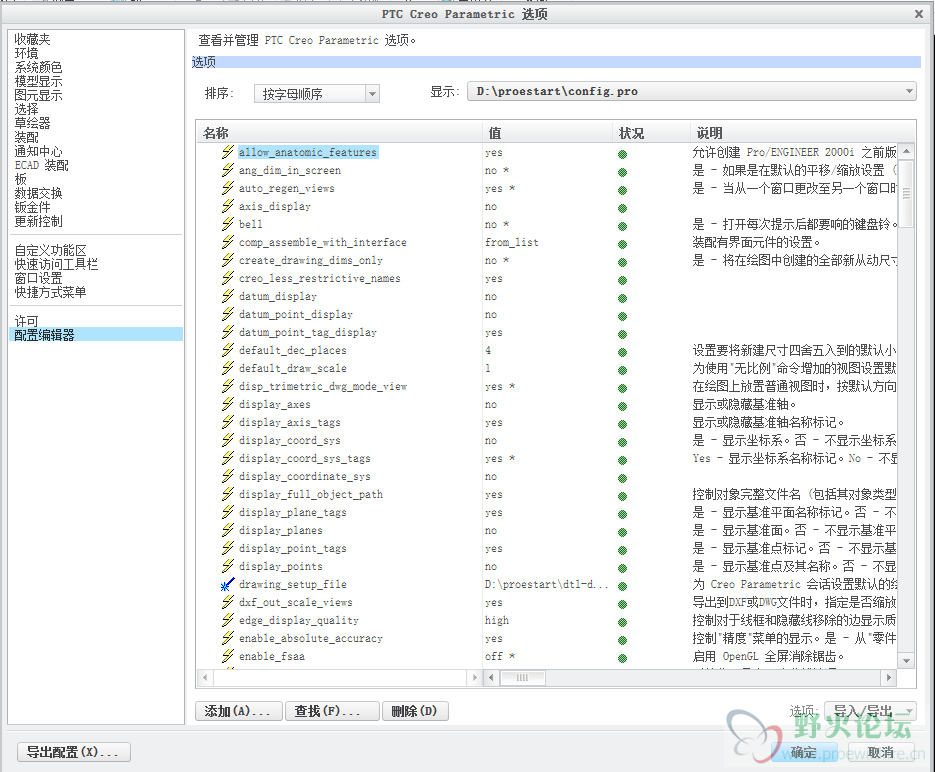The image size is (935, 772).
Task: Select 图元显示 category
Action: 38,95
